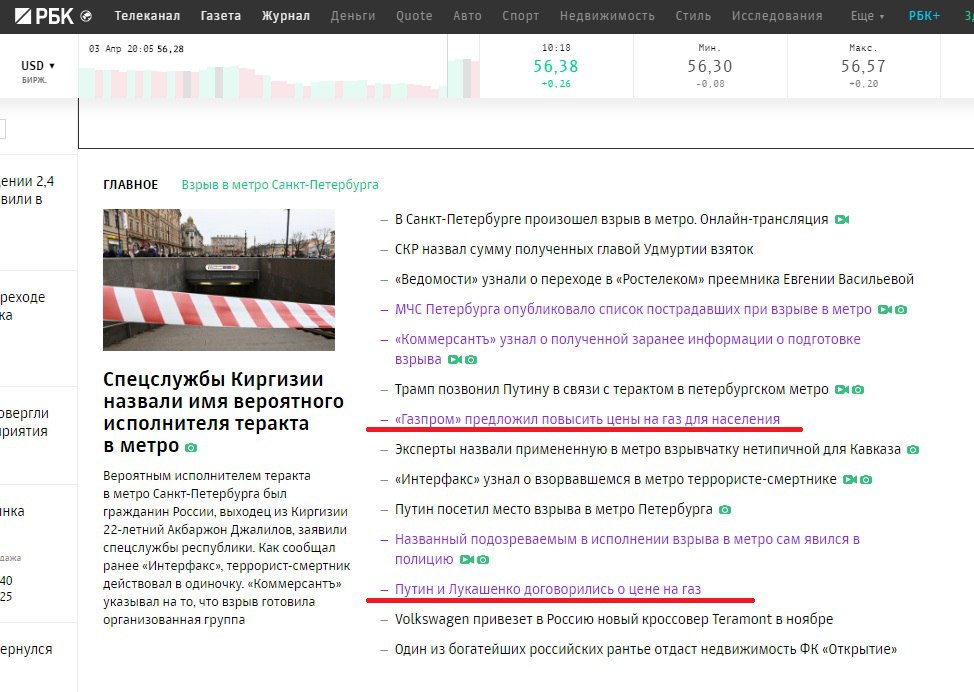Open «Газпром» предложил повысить цены article
This screenshot has height=692, width=974.
(587, 419)
